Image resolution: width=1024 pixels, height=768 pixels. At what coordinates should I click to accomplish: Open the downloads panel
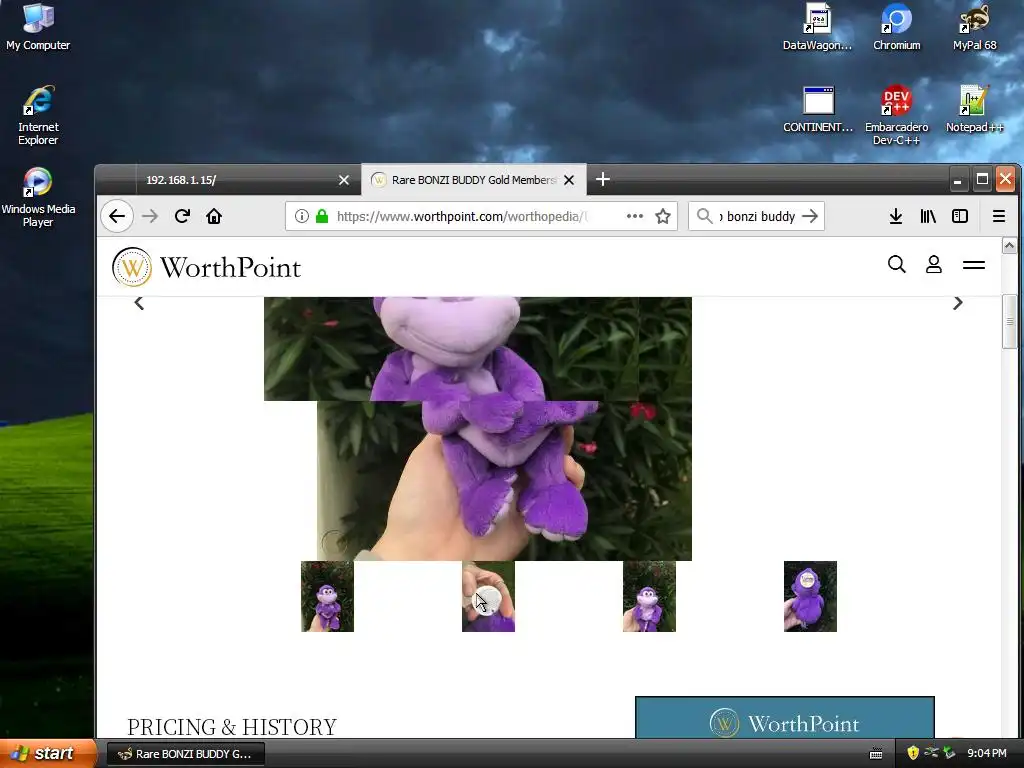click(x=896, y=216)
